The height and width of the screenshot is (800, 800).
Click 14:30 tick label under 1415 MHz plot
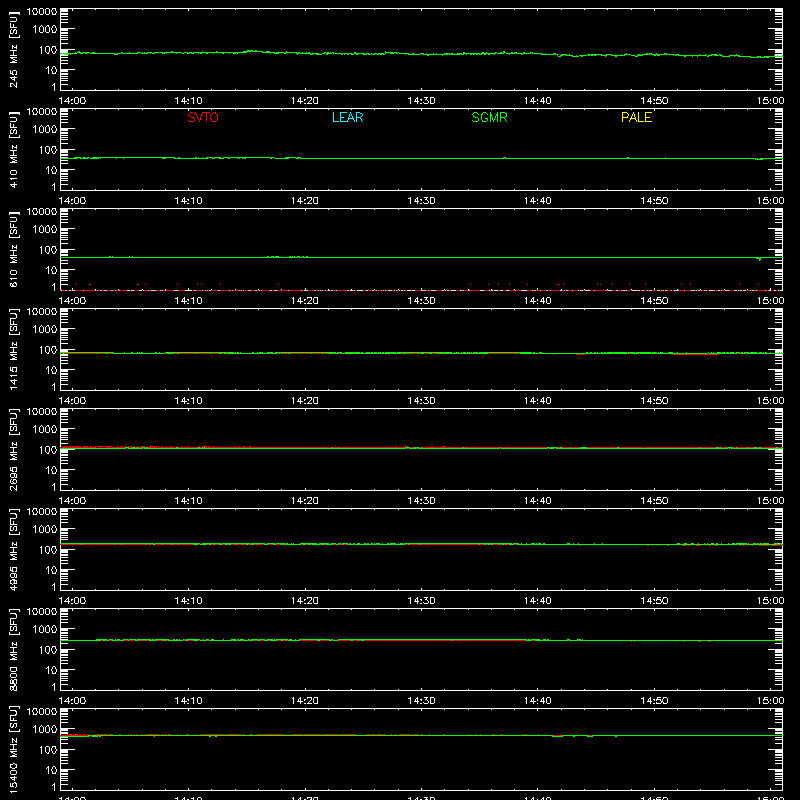[421, 401]
